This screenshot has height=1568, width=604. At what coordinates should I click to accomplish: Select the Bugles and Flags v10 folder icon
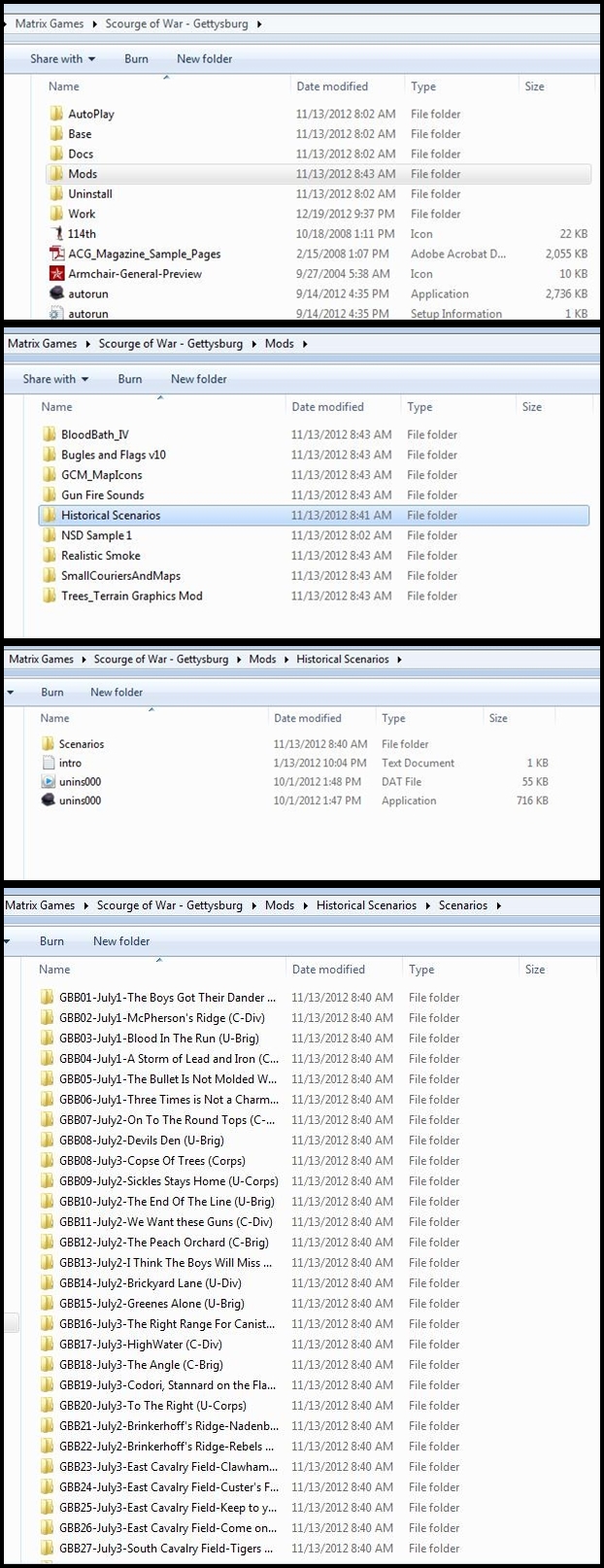pos(50,455)
